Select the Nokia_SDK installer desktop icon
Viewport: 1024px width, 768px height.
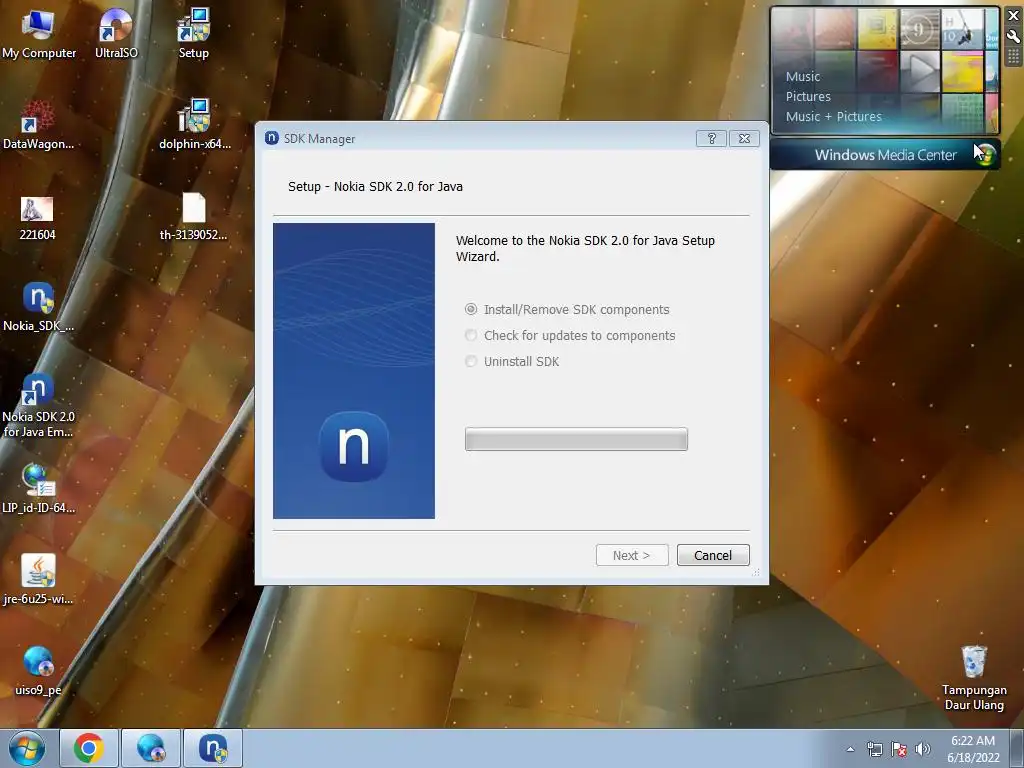[x=38, y=307]
